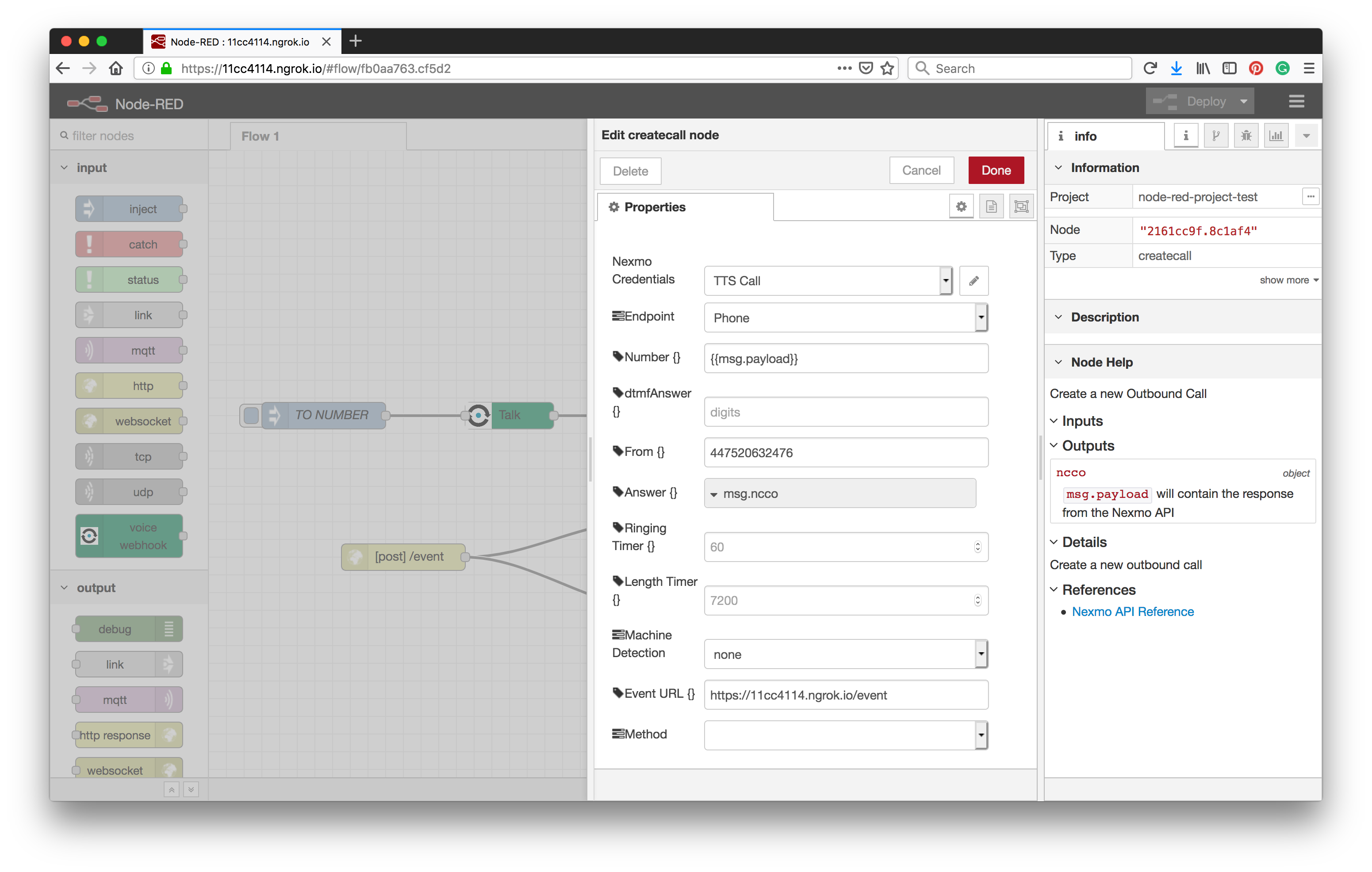Open the Answer msg.ncco type selector
1372x872 pixels.
pyautogui.click(x=840, y=493)
